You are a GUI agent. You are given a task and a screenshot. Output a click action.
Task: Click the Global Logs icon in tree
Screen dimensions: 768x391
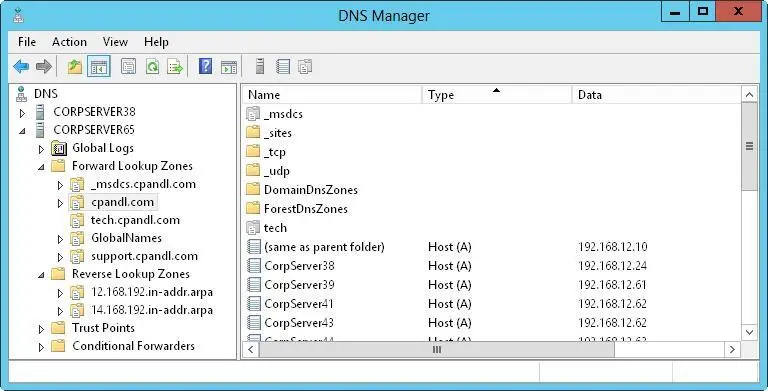(59, 148)
